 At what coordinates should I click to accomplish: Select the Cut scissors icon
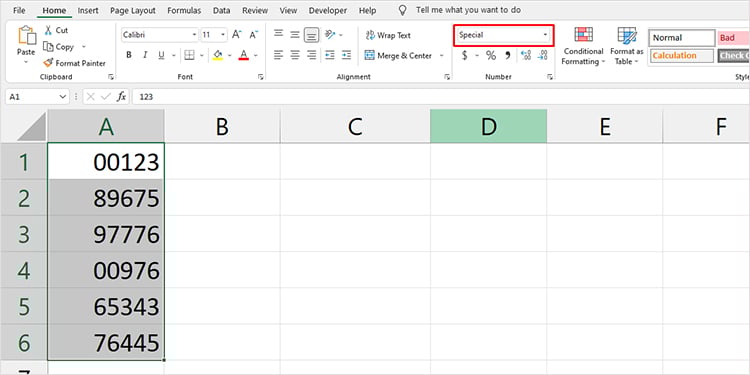click(x=48, y=30)
